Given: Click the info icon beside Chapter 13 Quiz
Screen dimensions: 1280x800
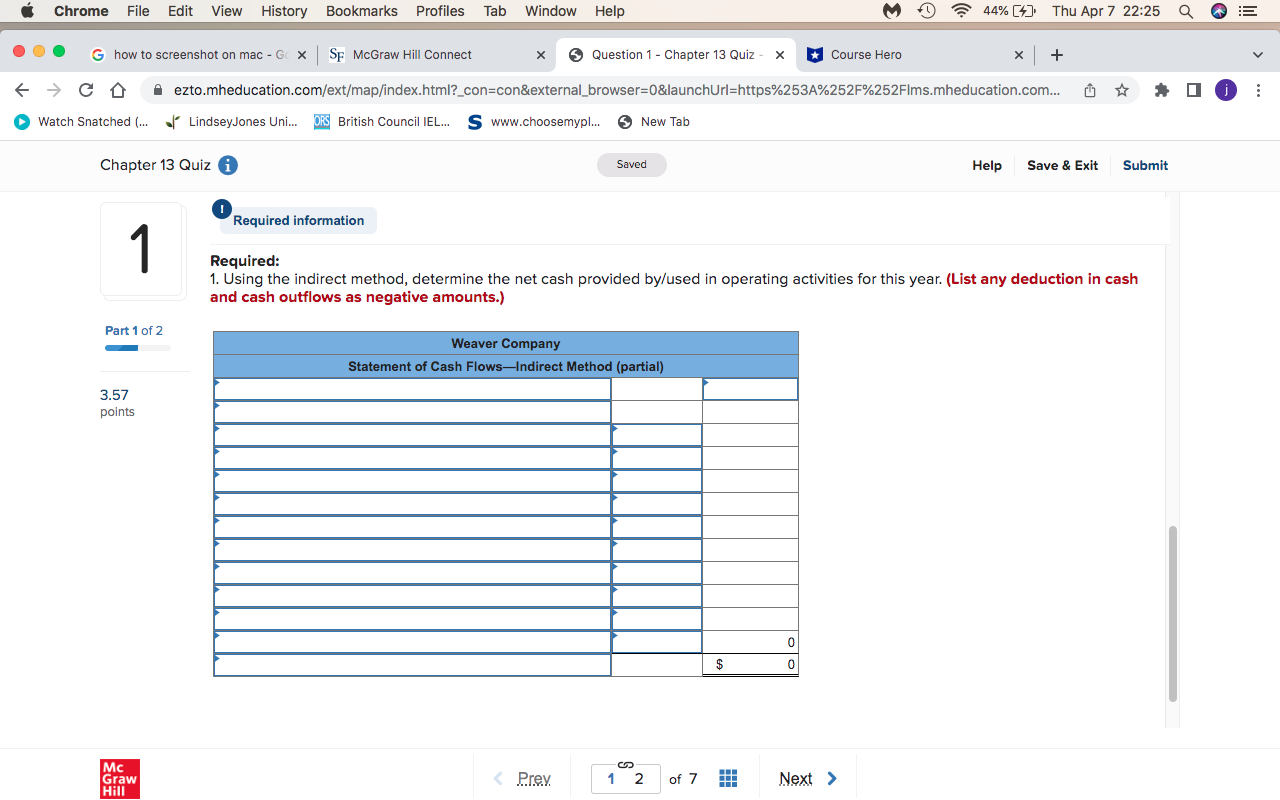Looking at the screenshot, I should click(x=227, y=165).
